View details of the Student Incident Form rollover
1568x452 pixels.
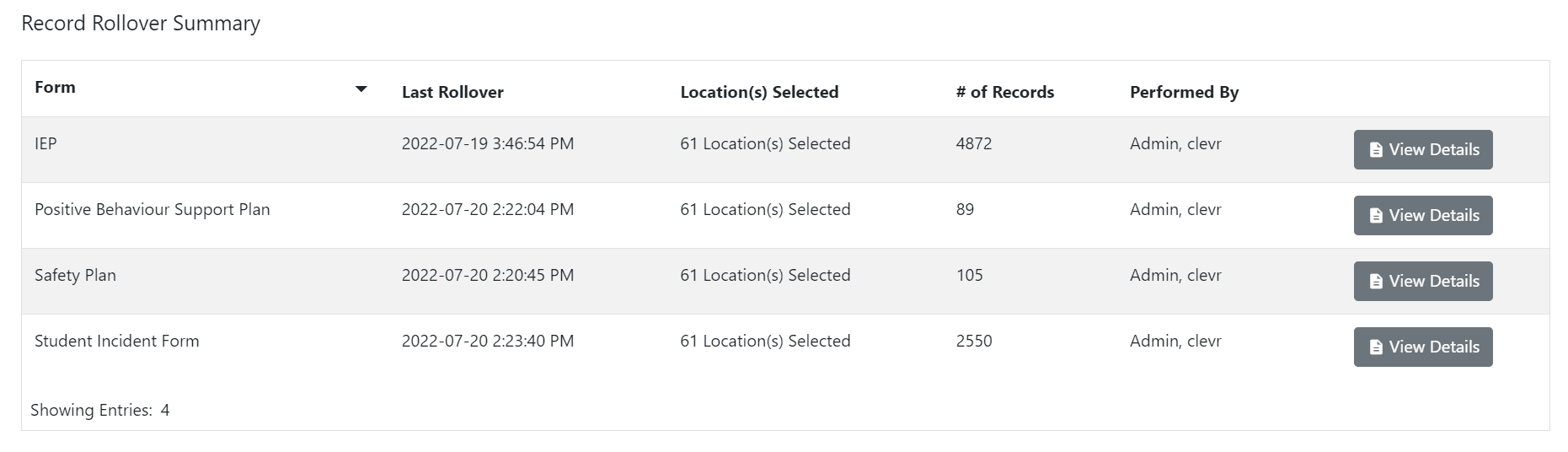pyautogui.click(x=1423, y=347)
